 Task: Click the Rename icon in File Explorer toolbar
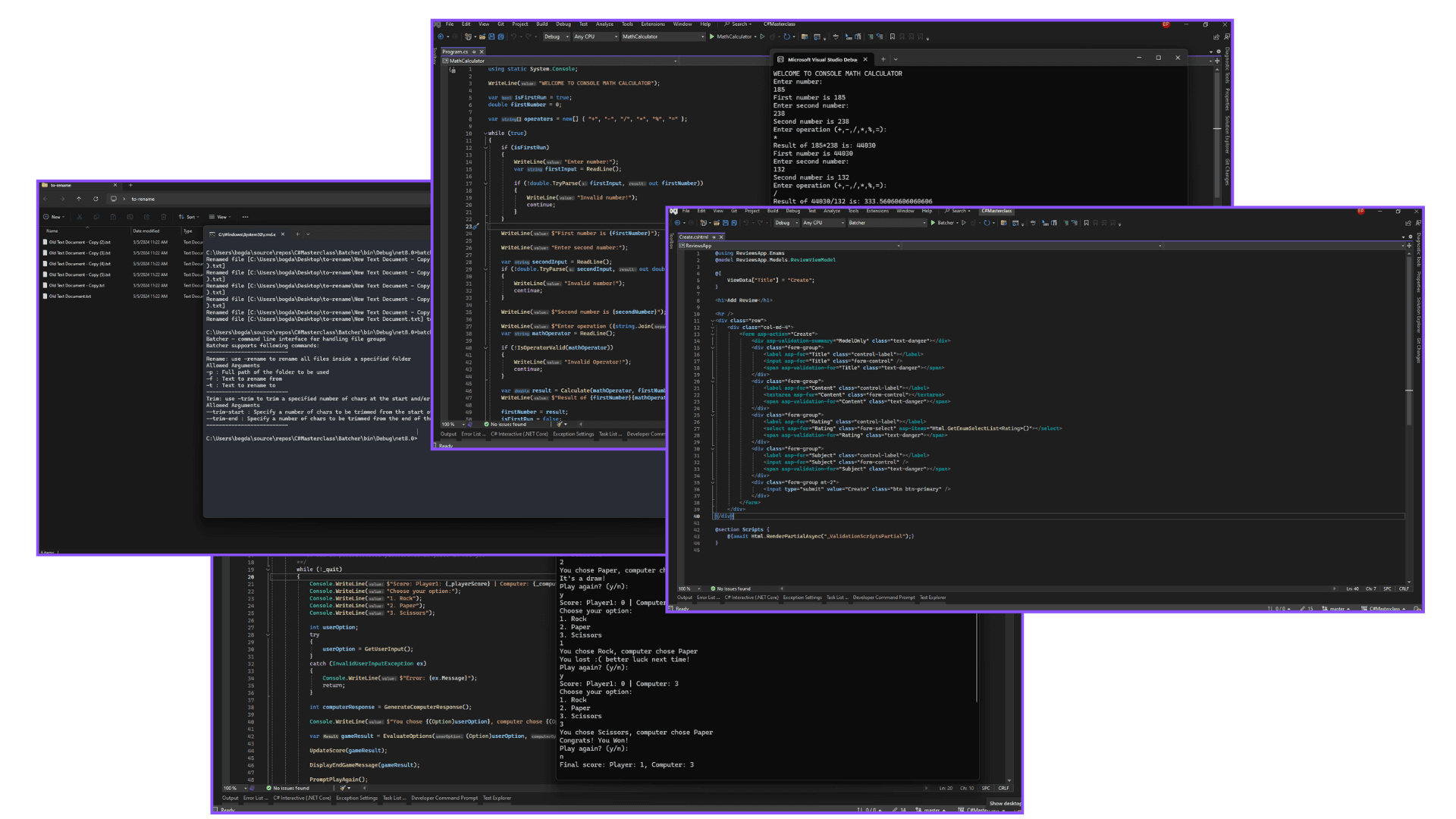130,217
